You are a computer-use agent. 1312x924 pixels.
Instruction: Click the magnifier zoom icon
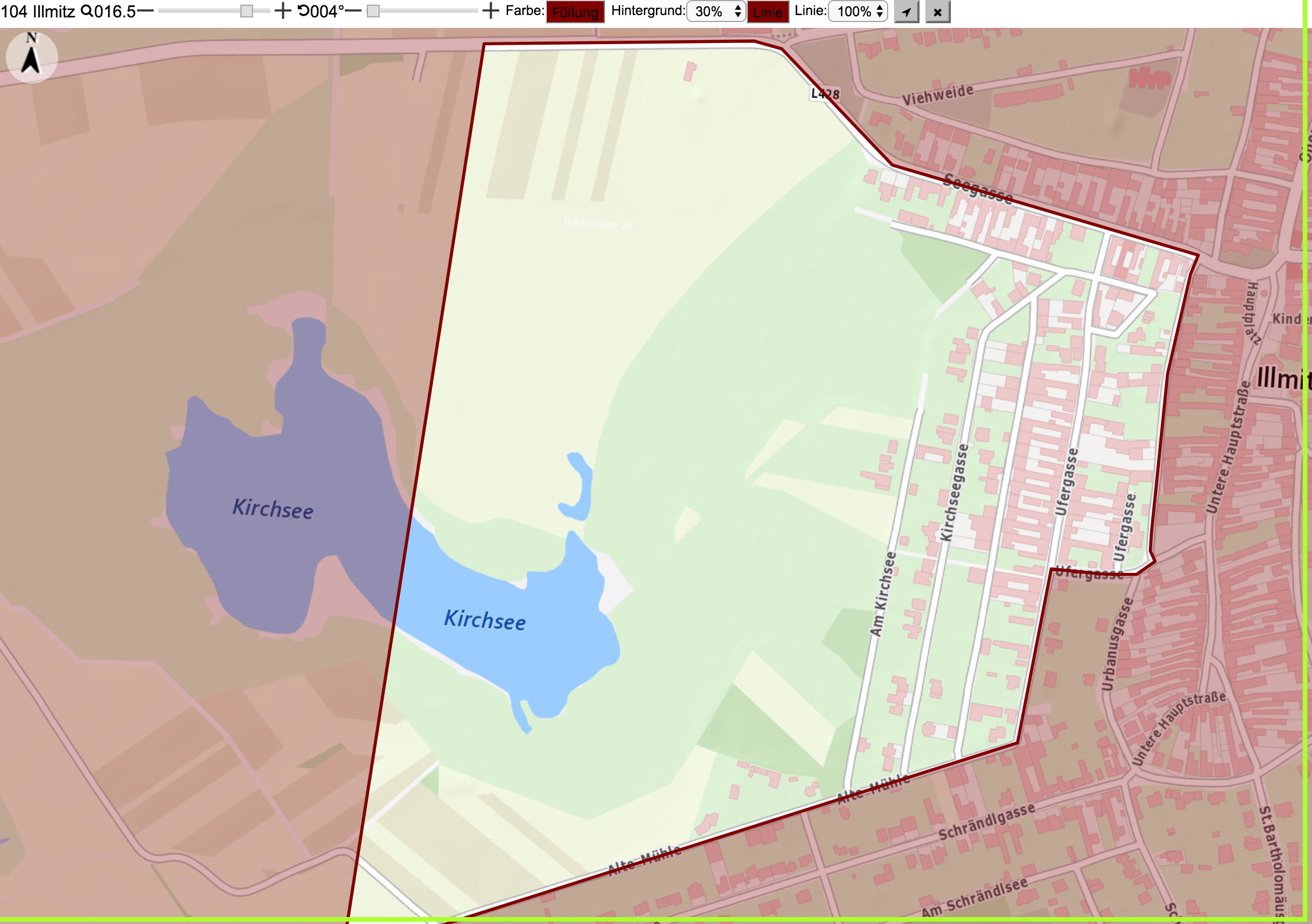point(86,11)
